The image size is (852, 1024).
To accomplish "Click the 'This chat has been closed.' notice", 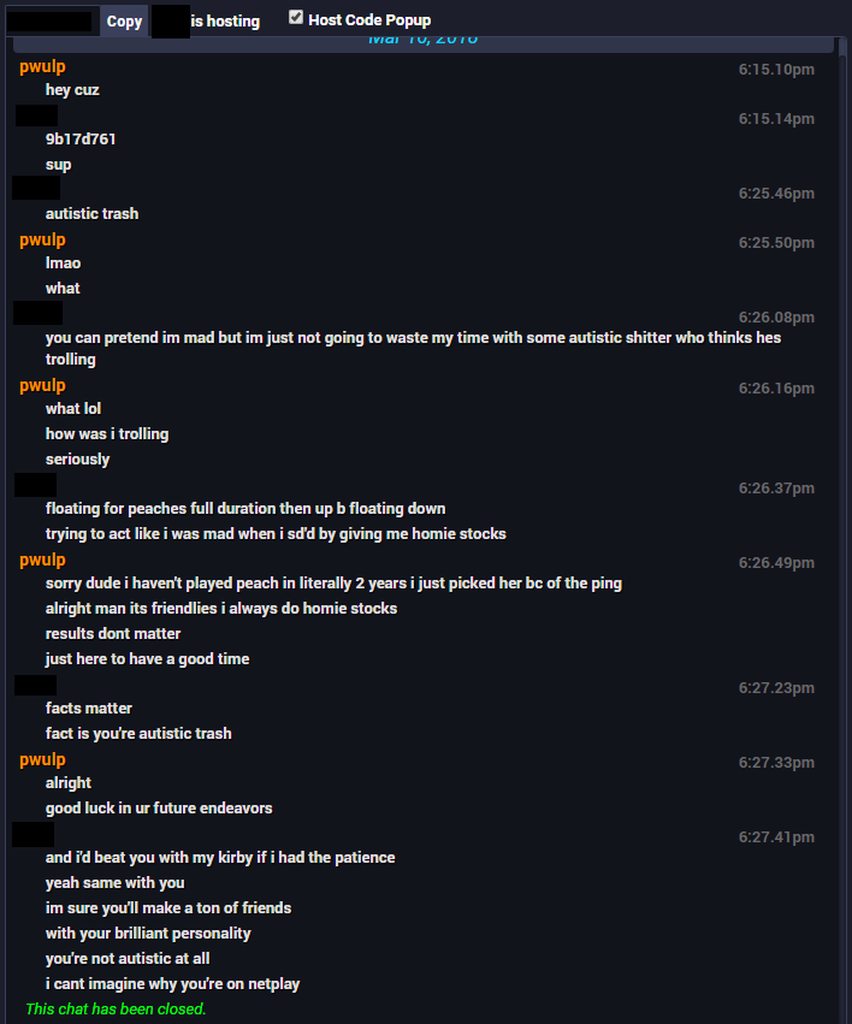I will [x=116, y=1009].
